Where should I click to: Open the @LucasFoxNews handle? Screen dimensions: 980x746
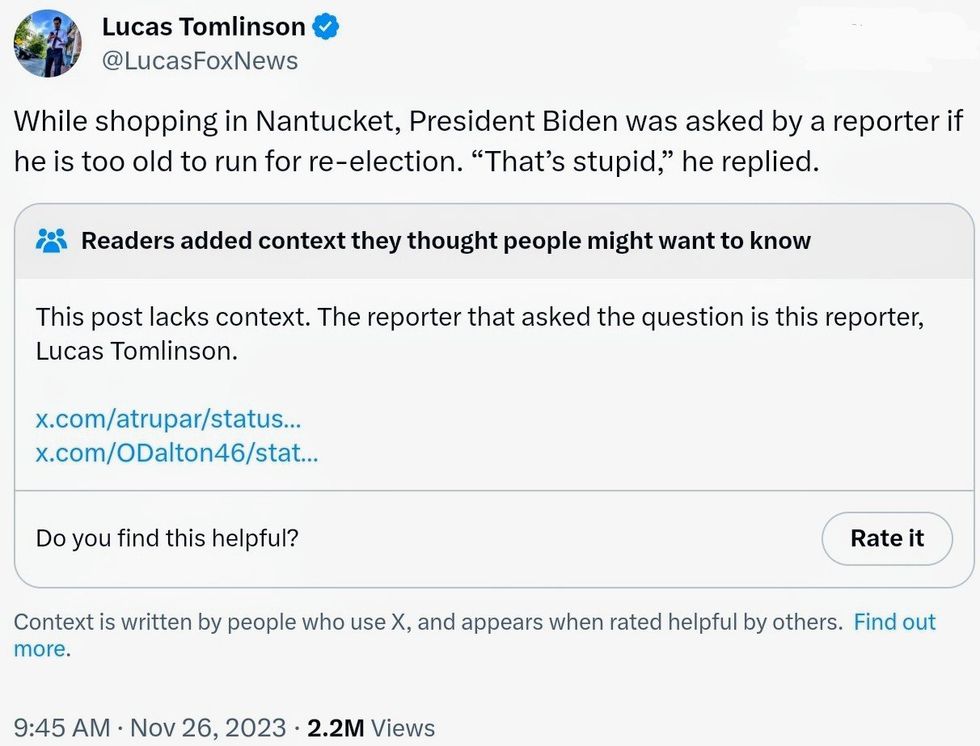click(200, 61)
